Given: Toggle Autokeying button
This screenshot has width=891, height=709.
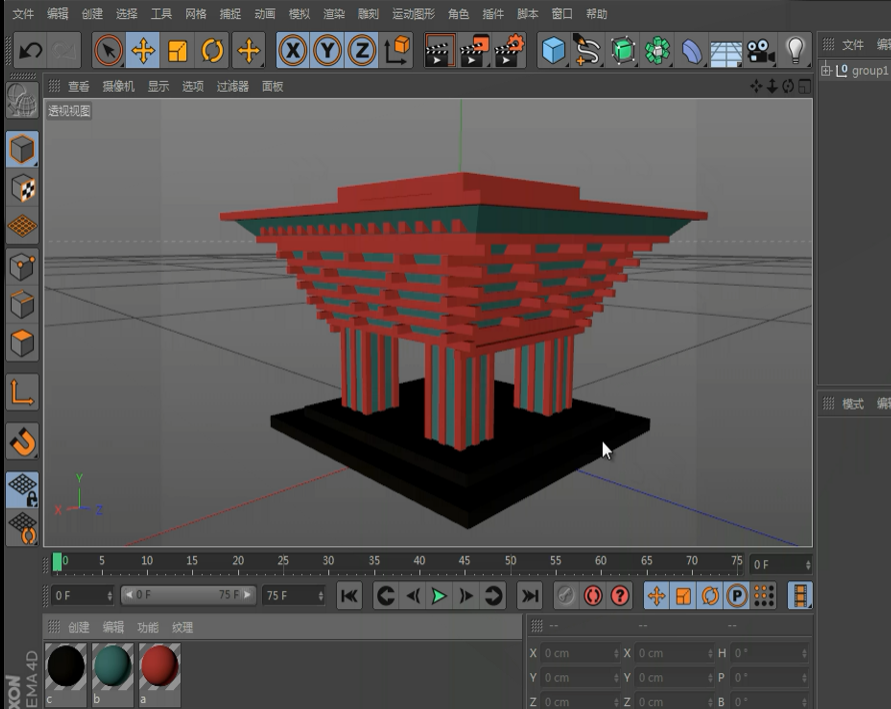Looking at the screenshot, I should point(593,596).
